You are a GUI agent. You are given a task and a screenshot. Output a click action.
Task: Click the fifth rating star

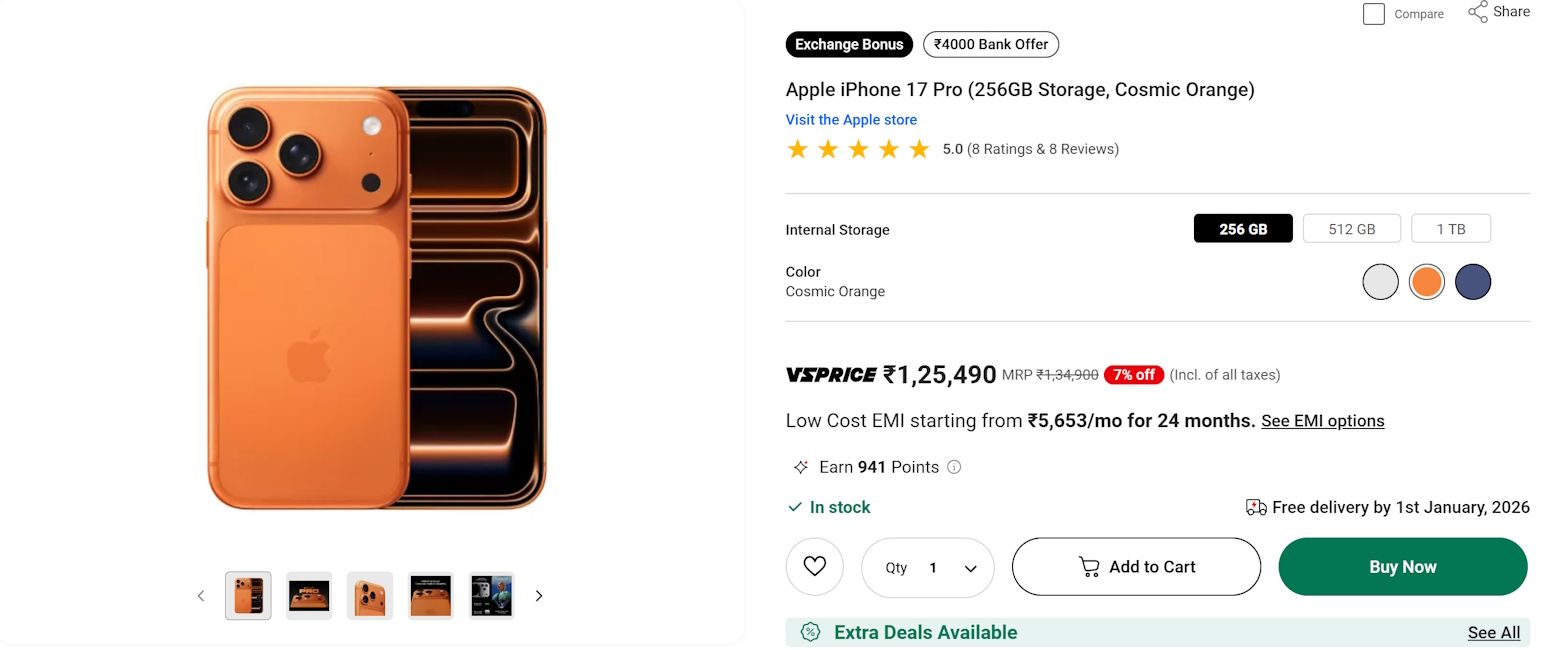[x=918, y=148]
